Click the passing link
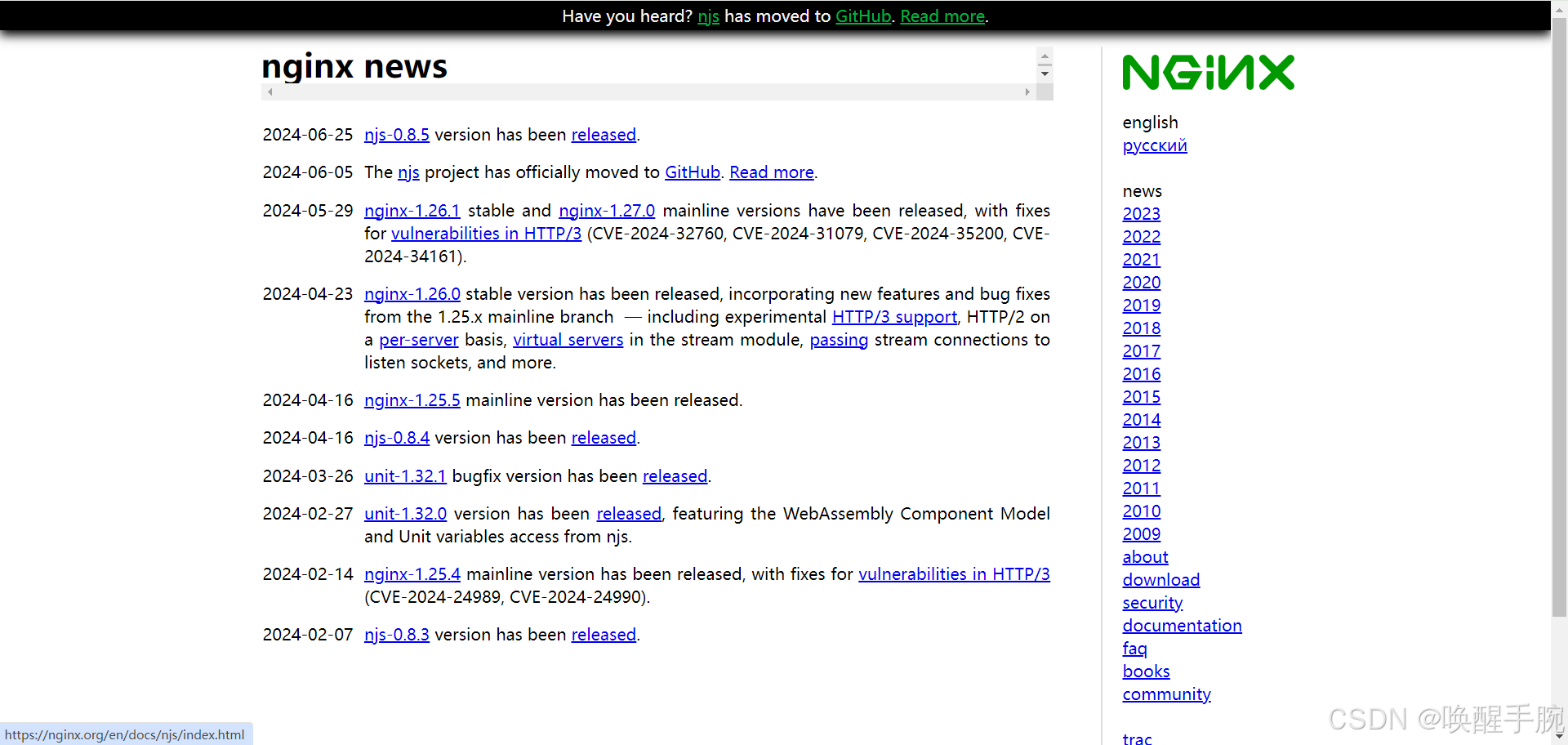1568x745 pixels. click(x=839, y=340)
